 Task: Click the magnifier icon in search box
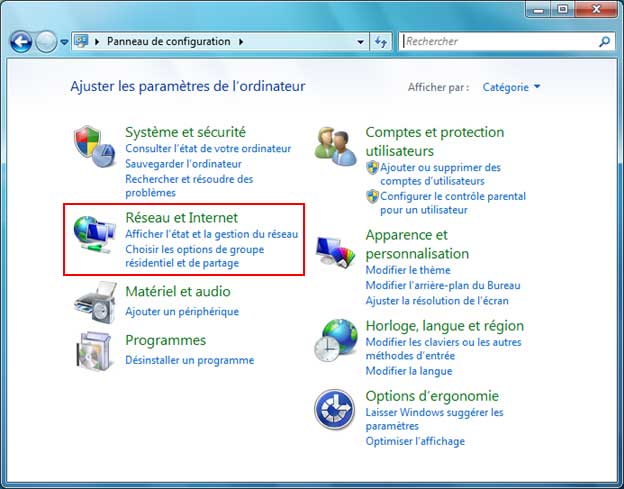point(604,41)
